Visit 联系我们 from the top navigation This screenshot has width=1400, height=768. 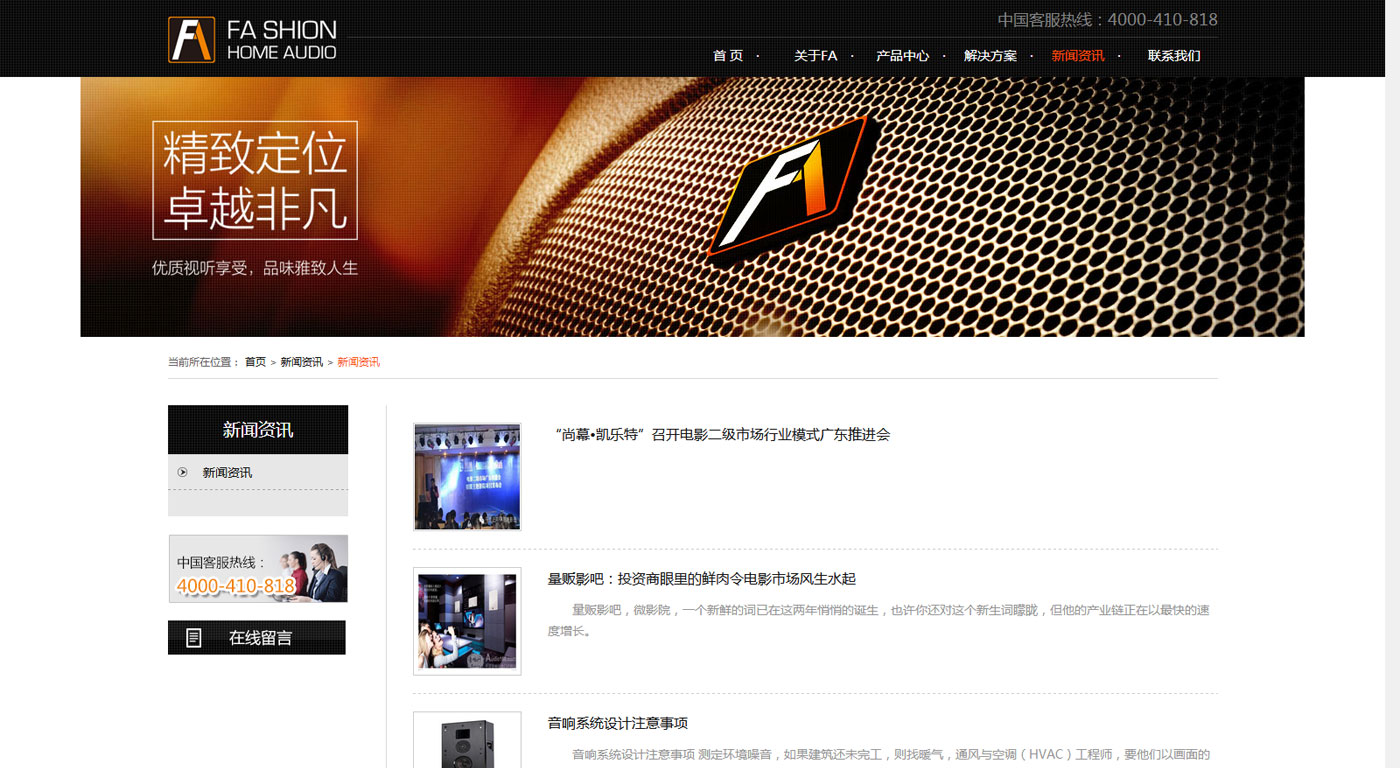pos(1174,56)
